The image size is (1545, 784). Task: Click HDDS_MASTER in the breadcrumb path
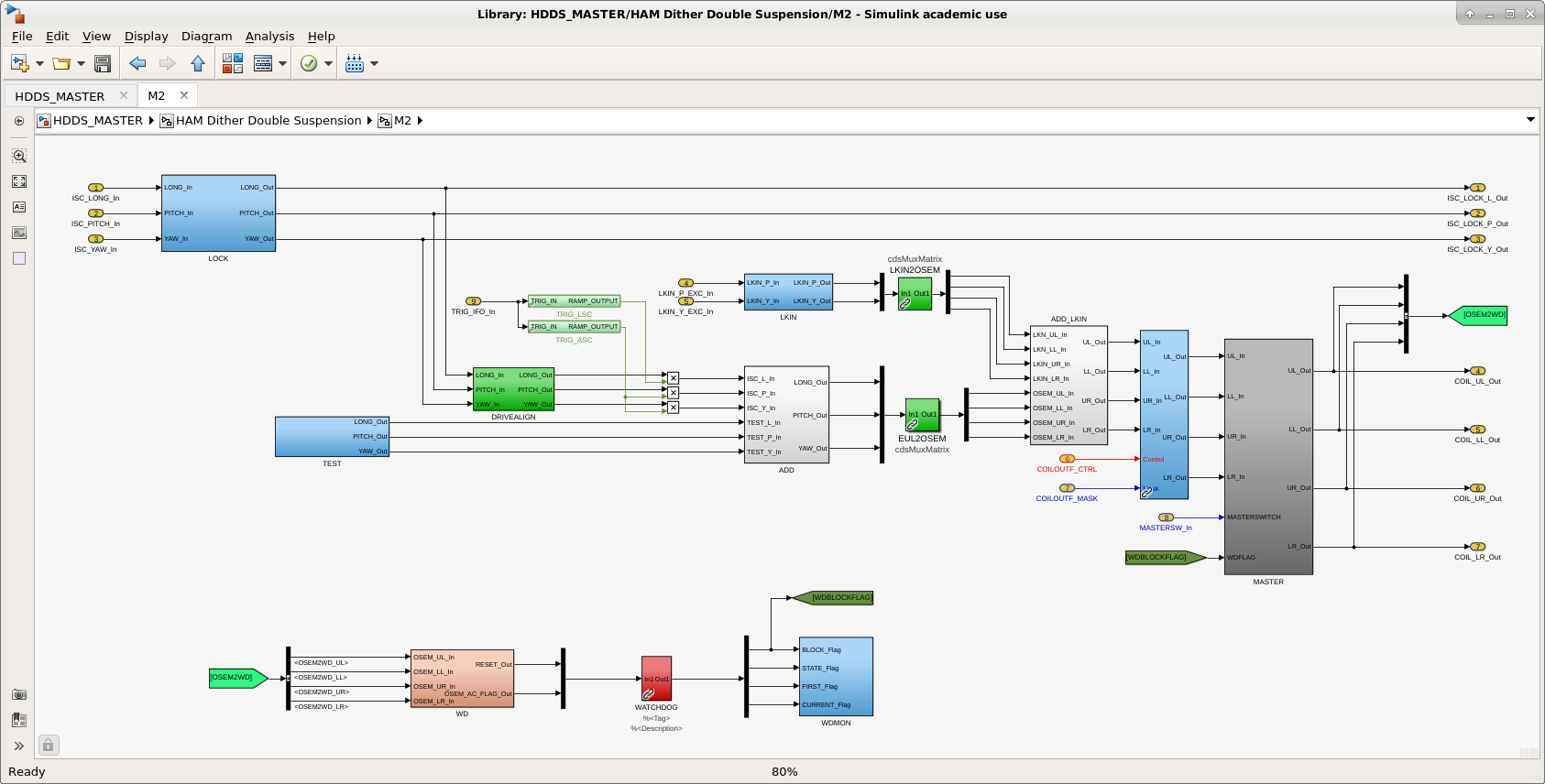coord(98,121)
